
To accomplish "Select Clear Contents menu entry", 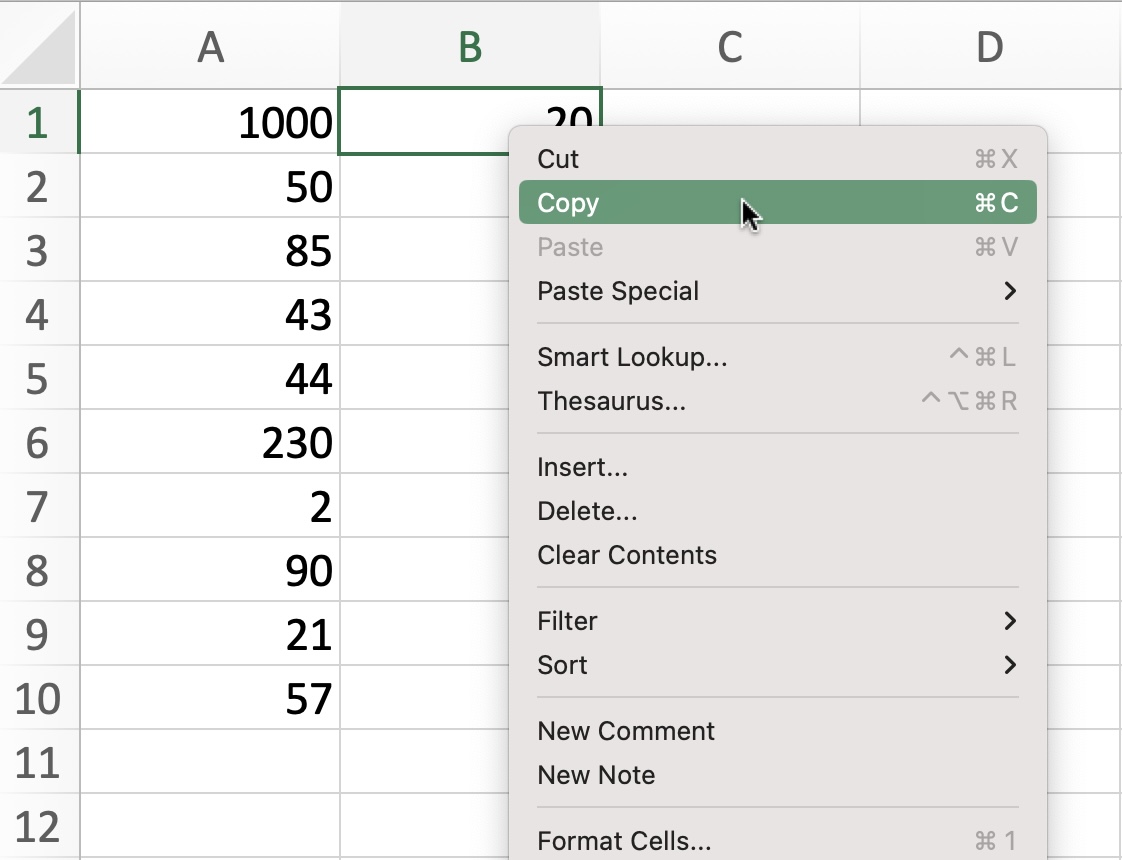I will pos(778,555).
